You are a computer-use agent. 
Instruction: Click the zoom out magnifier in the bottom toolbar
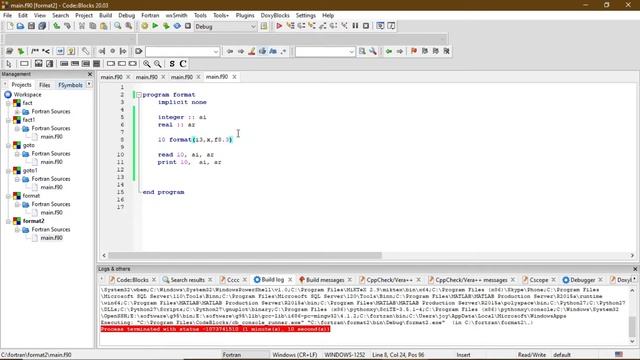pos(158,64)
